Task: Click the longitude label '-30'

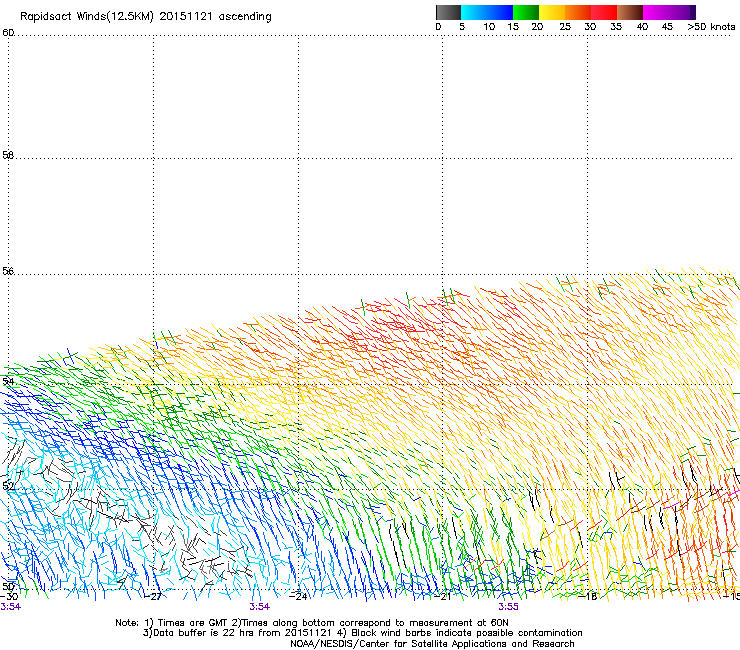Action: tap(9, 597)
